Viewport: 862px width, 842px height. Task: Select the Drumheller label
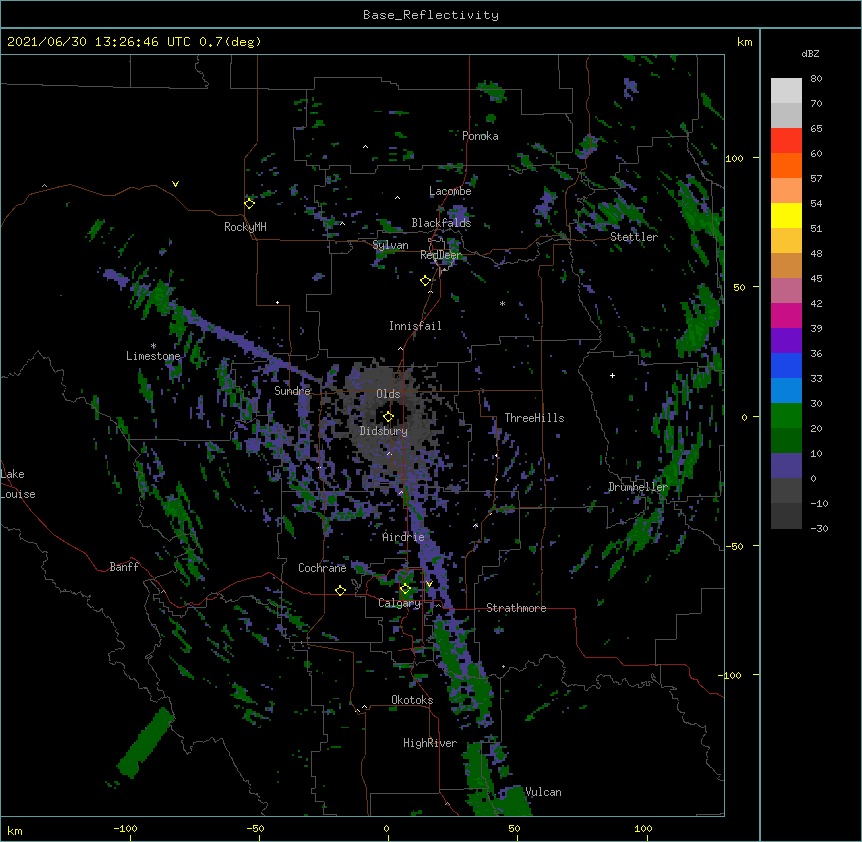pyautogui.click(x=638, y=487)
